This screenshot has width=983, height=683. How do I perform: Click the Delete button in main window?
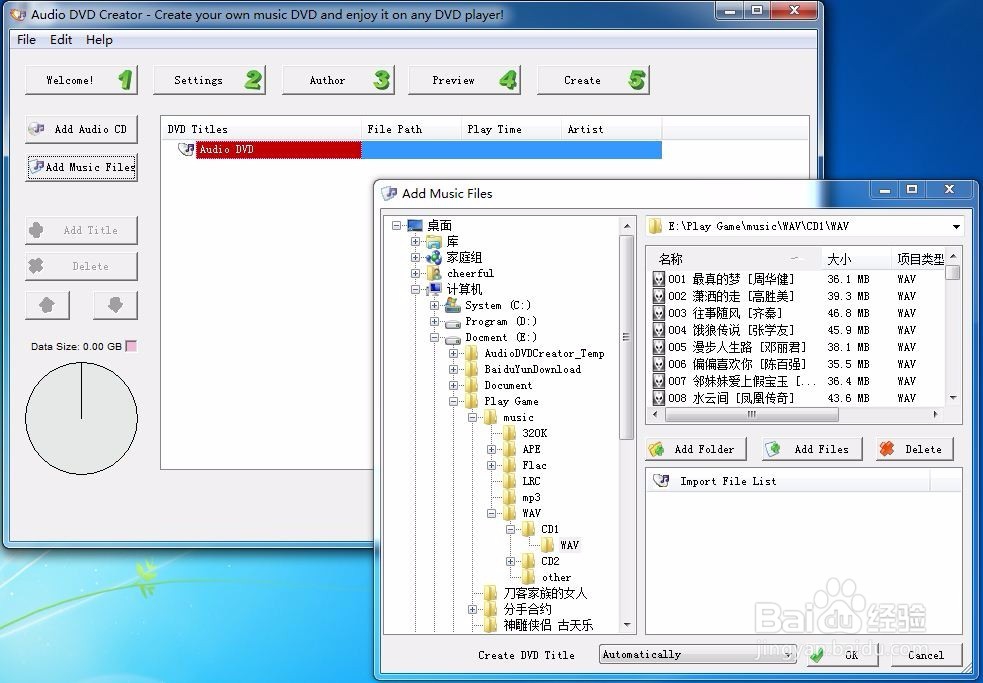pos(81,267)
